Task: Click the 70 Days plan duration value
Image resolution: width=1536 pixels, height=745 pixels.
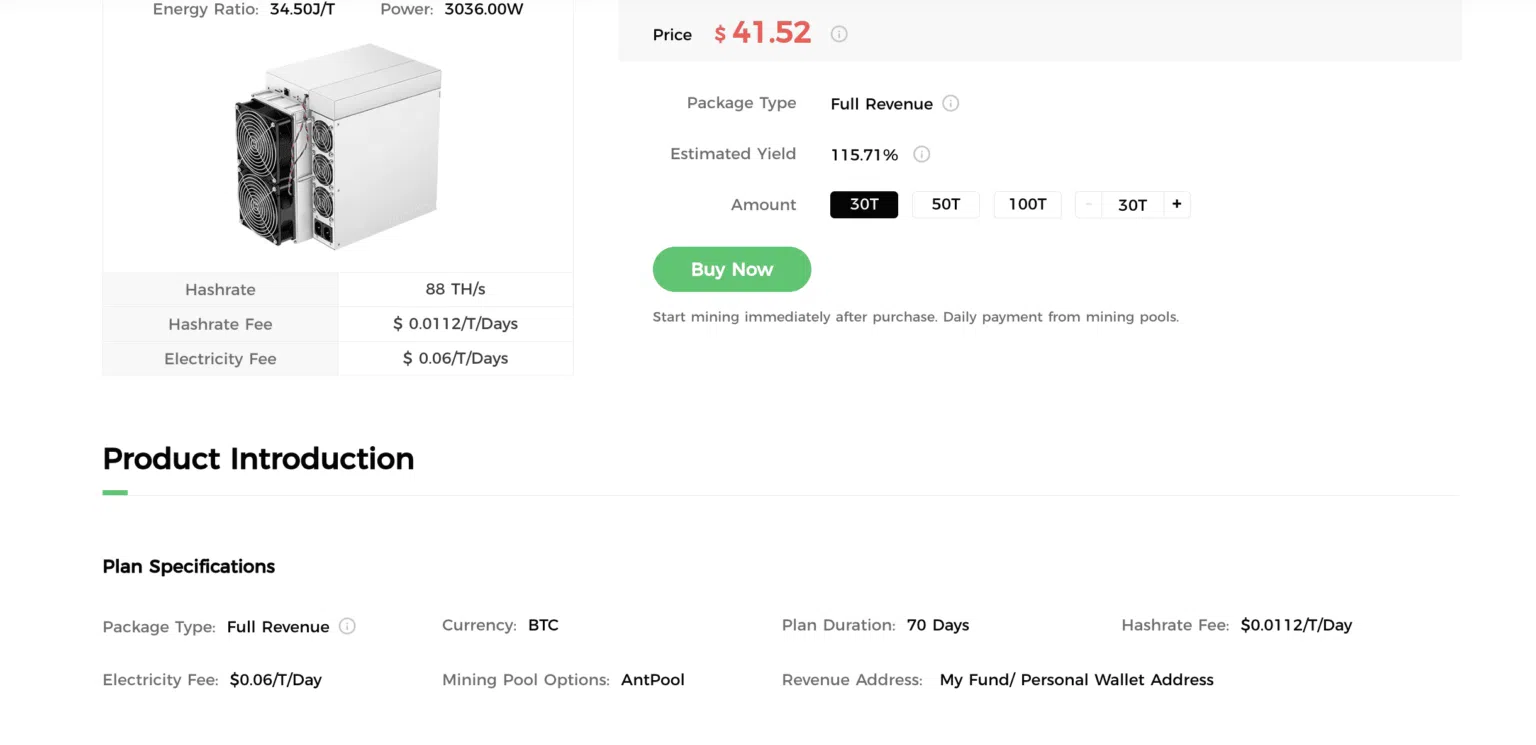Action: (x=938, y=625)
